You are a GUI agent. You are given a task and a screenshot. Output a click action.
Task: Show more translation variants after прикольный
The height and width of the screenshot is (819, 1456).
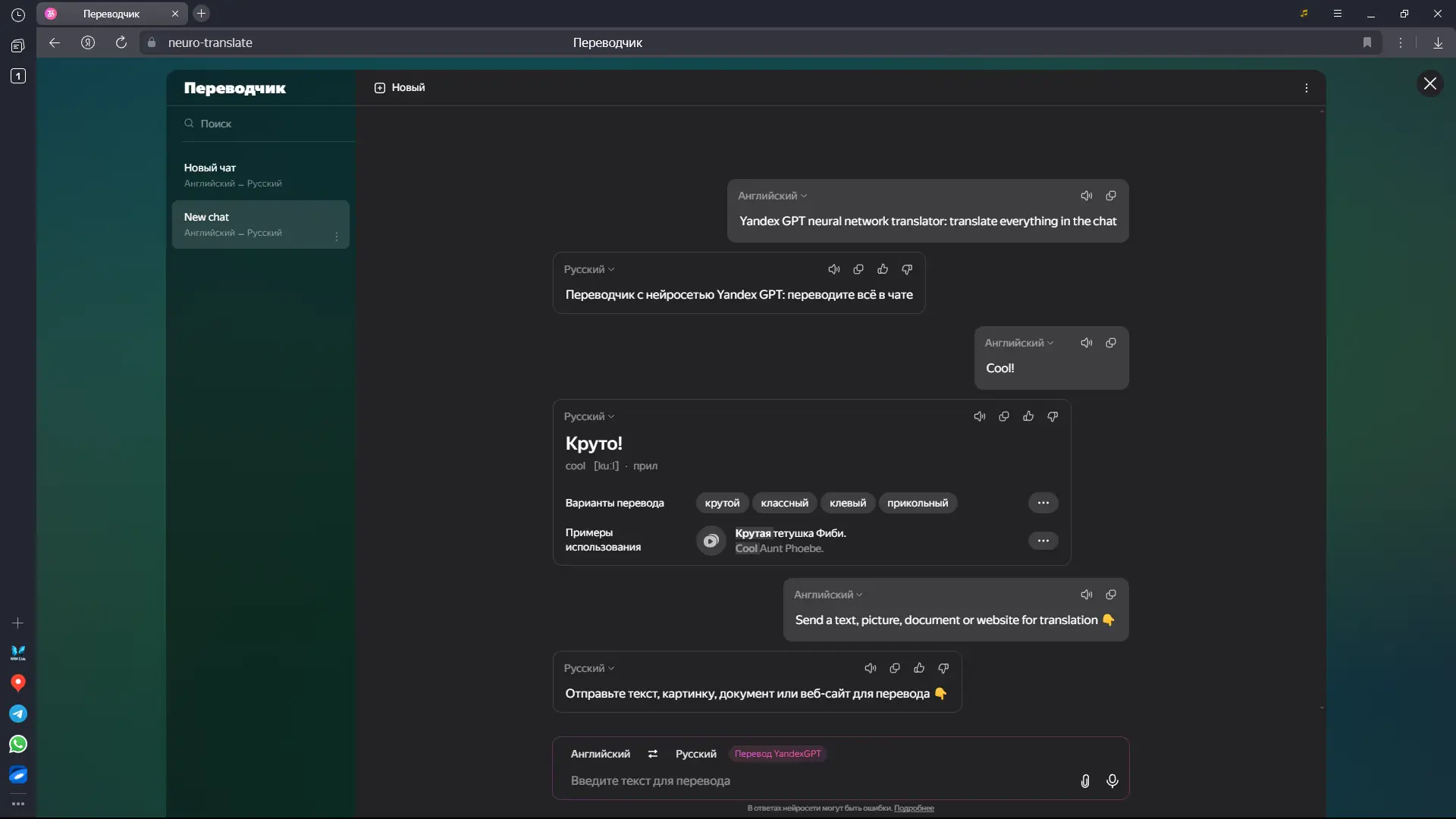(x=1043, y=503)
